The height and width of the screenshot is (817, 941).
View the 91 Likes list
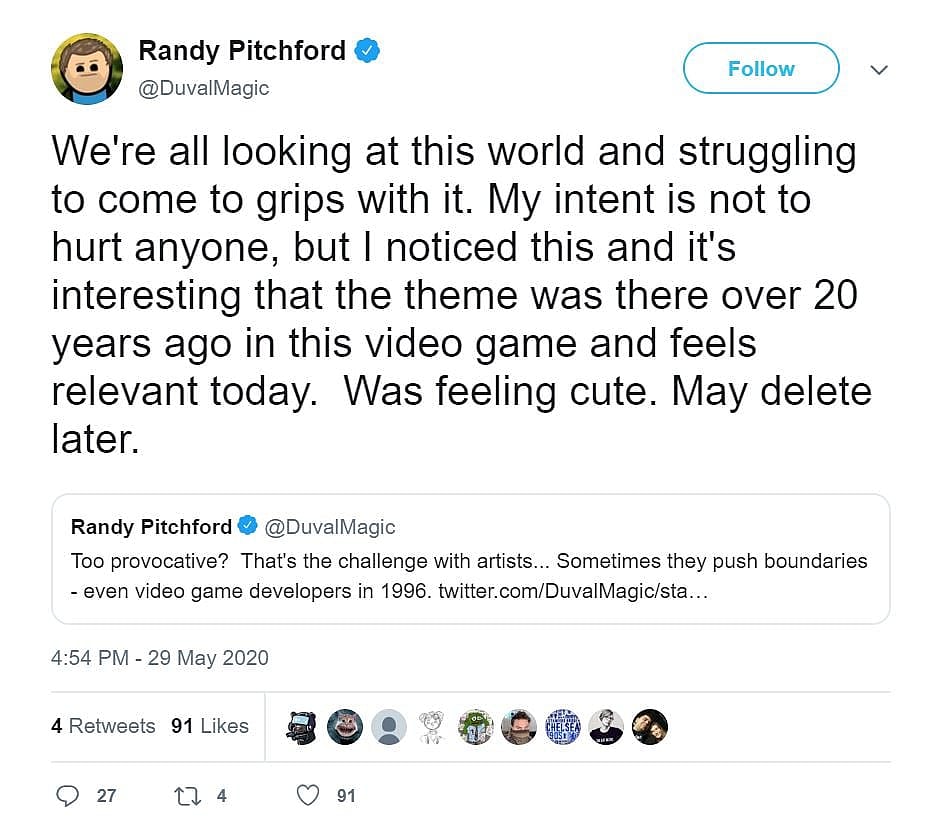[x=209, y=726]
